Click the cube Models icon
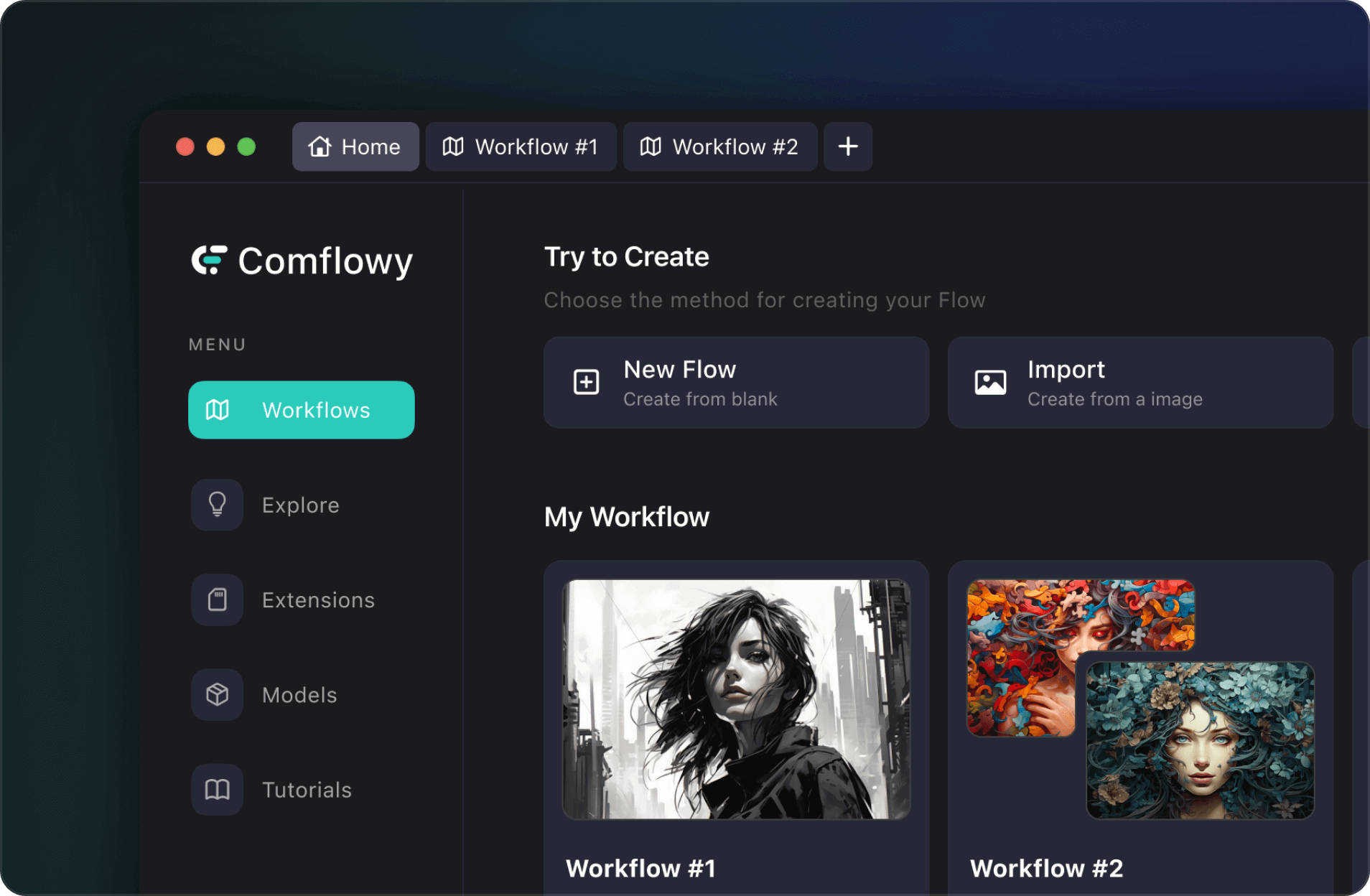 [x=217, y=694]
